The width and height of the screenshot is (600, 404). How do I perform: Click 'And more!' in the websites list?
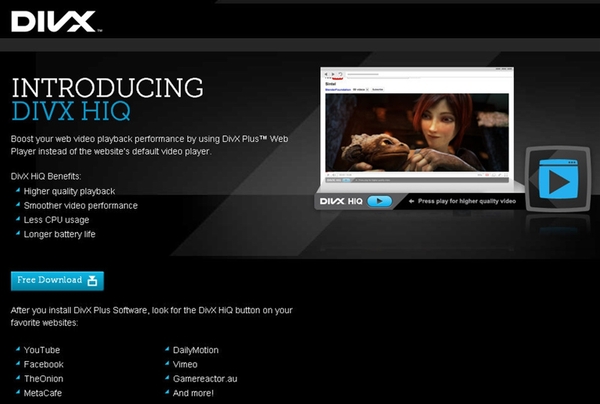[193, 393]
